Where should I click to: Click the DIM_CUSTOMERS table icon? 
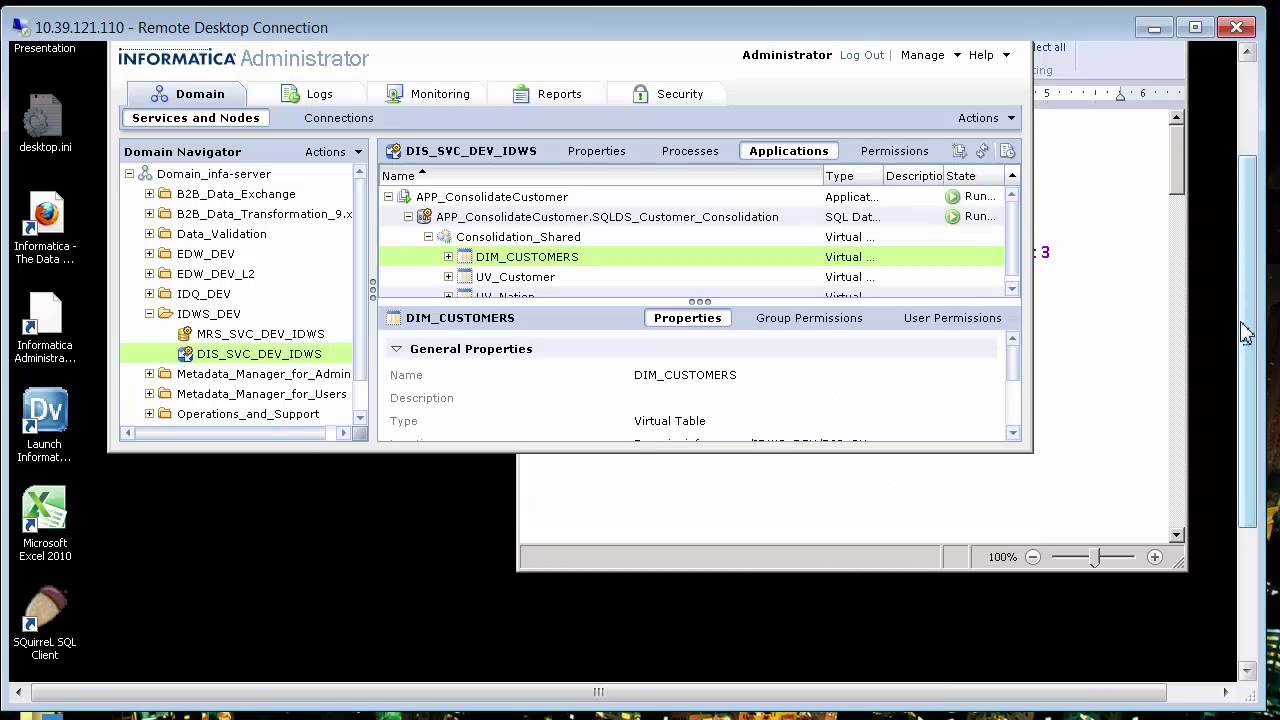[464, 257]
